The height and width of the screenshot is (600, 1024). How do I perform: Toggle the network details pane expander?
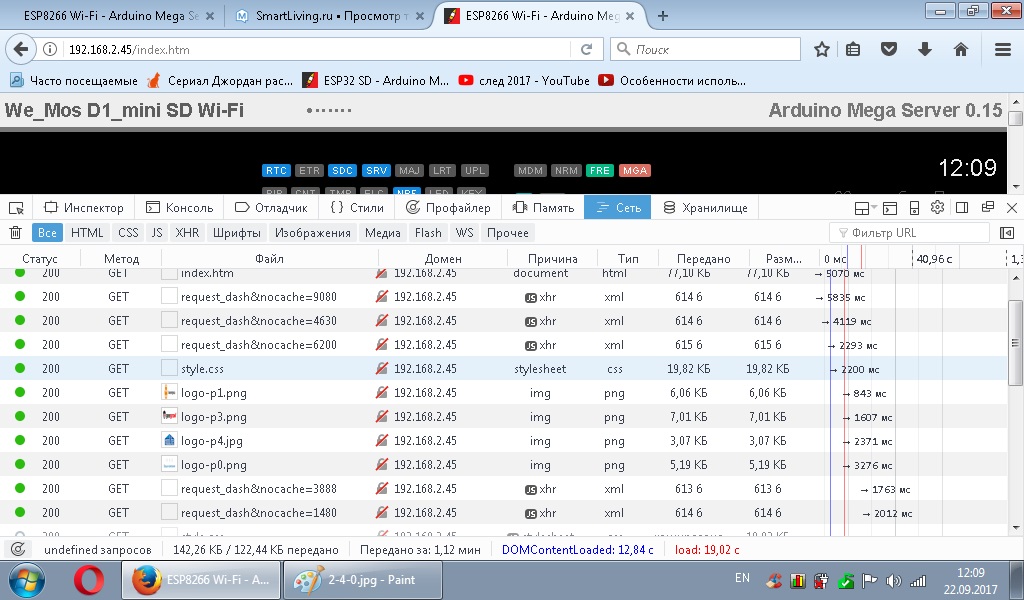pyautogui.click(x=1006, y=233)
